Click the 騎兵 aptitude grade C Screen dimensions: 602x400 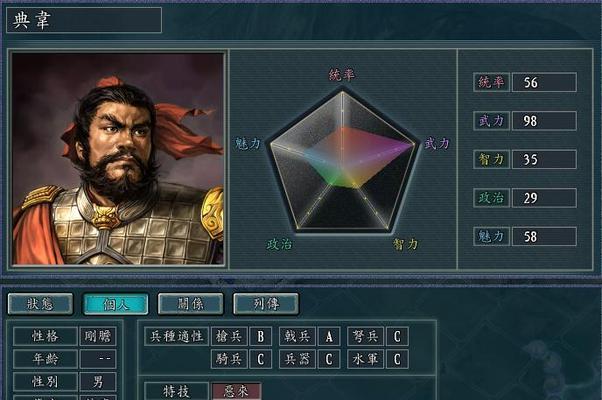tap(261, 359)
